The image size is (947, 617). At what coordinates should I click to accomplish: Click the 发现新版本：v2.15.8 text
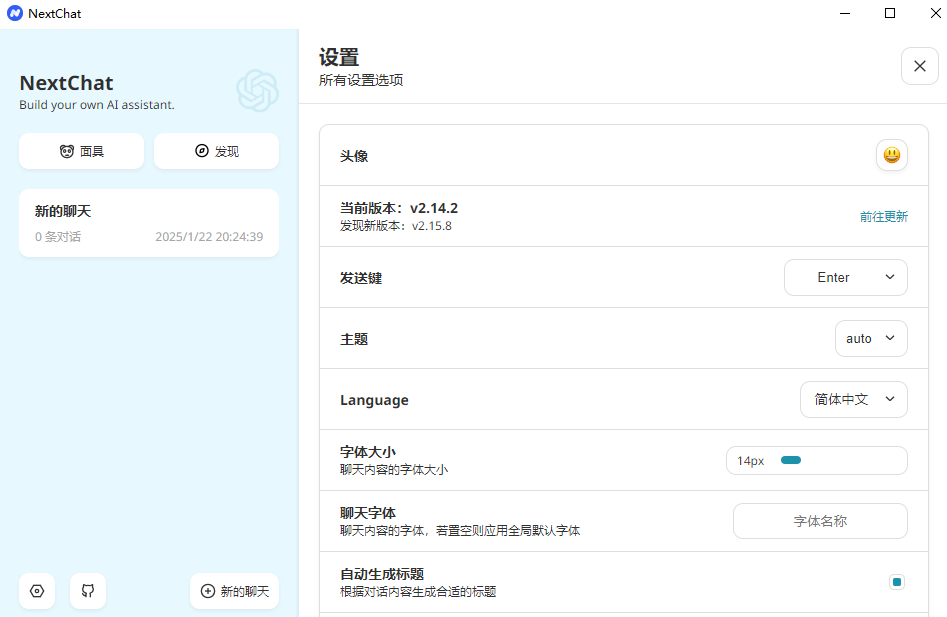pyautogui.click(x=396, y=226)
